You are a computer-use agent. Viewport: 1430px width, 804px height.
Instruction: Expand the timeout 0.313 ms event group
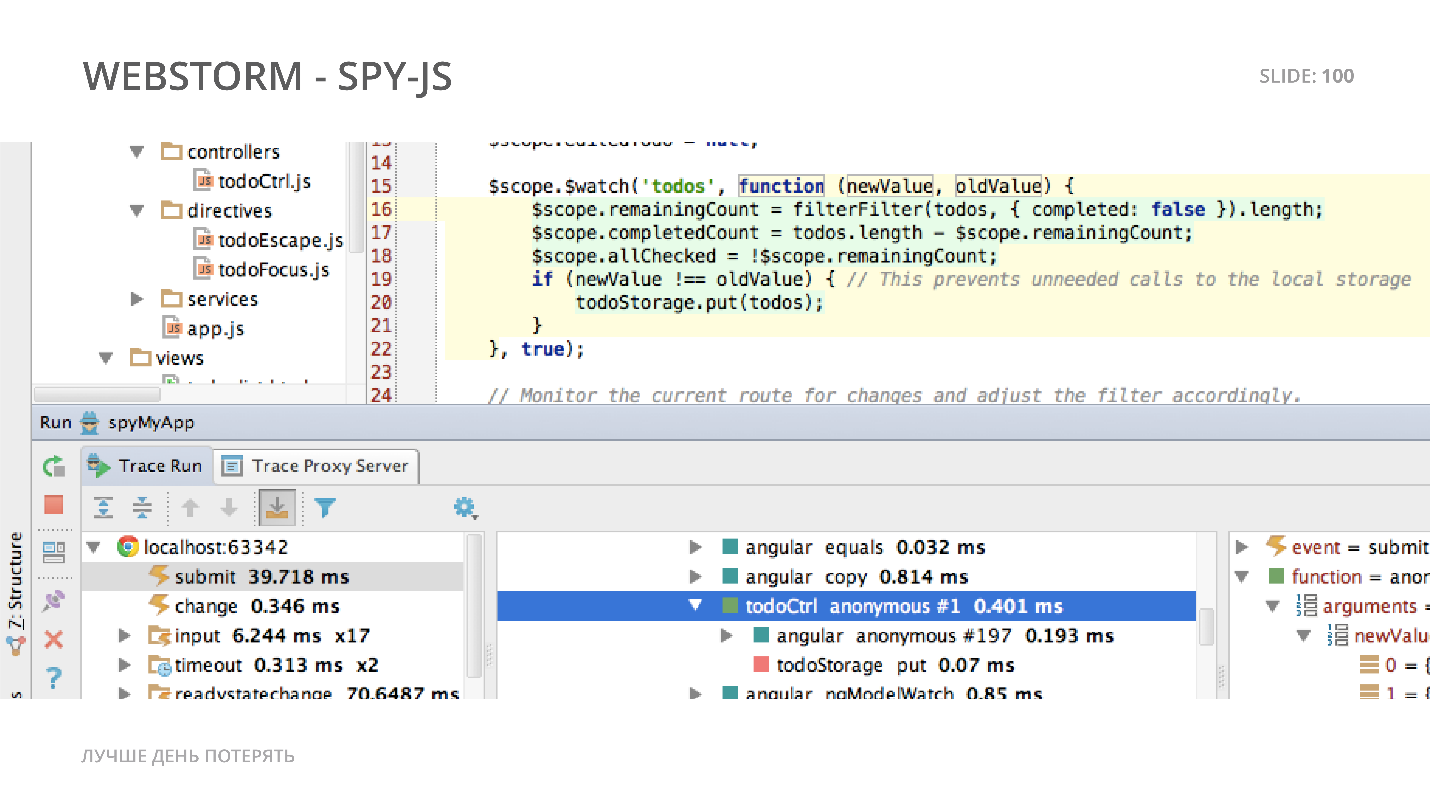click(124, 665)
